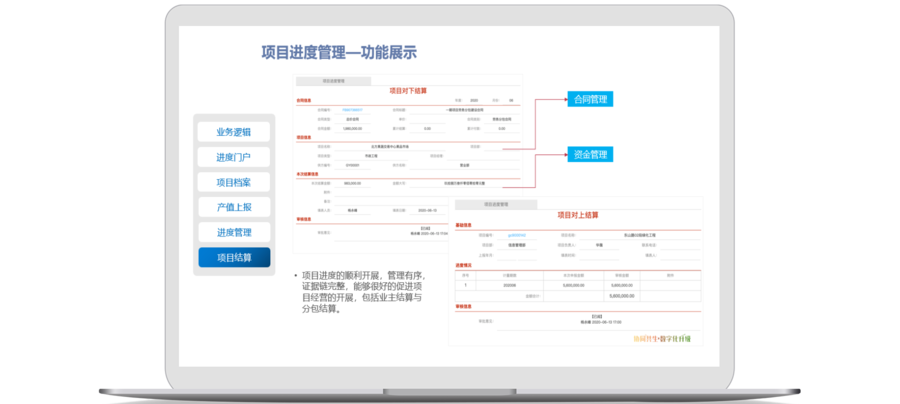Open the 产值上报 section
Image resolution: width=900 pixels, height=404 pixels.
coord(233,207)
